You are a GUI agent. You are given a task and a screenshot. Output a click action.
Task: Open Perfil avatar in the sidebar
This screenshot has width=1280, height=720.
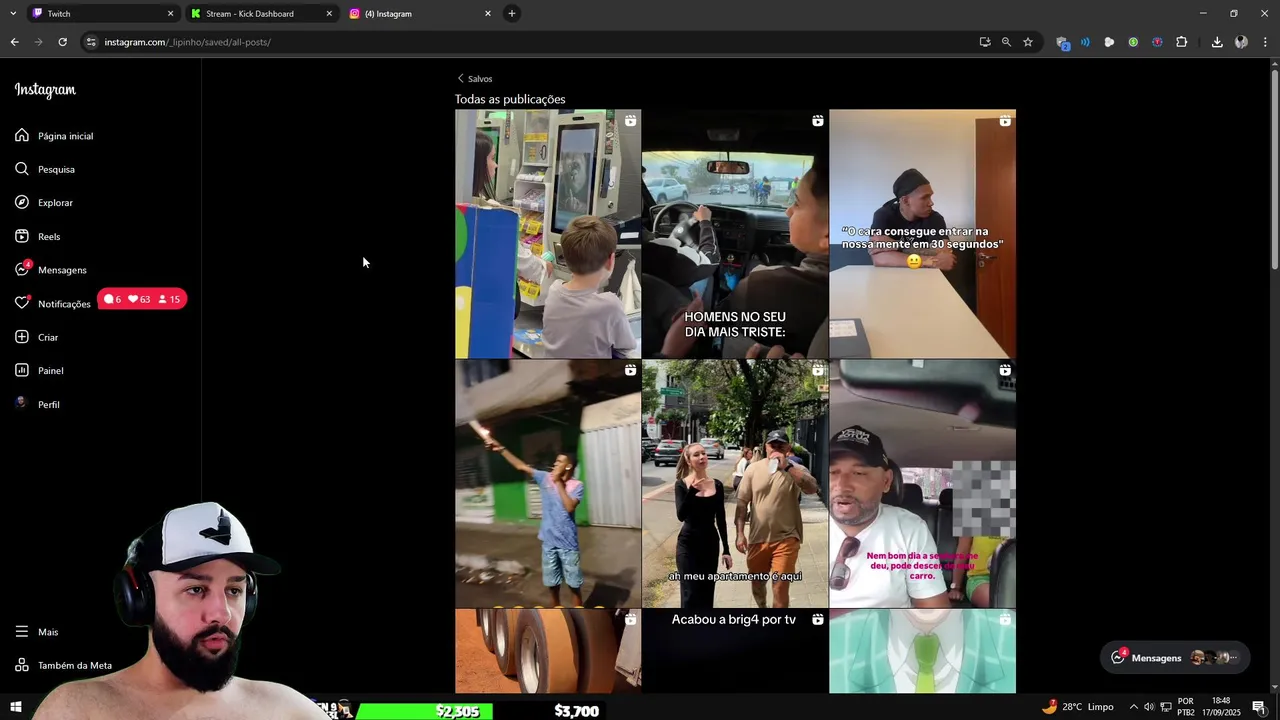(22, 404)
